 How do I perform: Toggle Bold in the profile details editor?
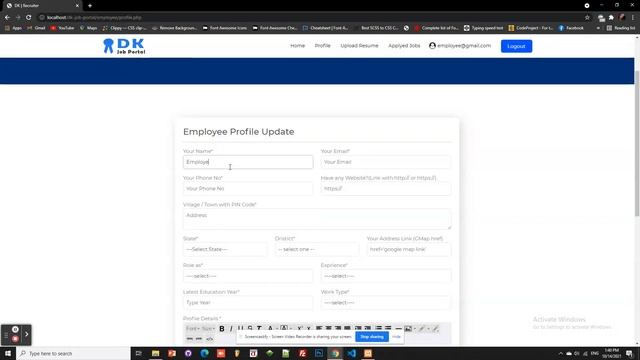point(222,329)
